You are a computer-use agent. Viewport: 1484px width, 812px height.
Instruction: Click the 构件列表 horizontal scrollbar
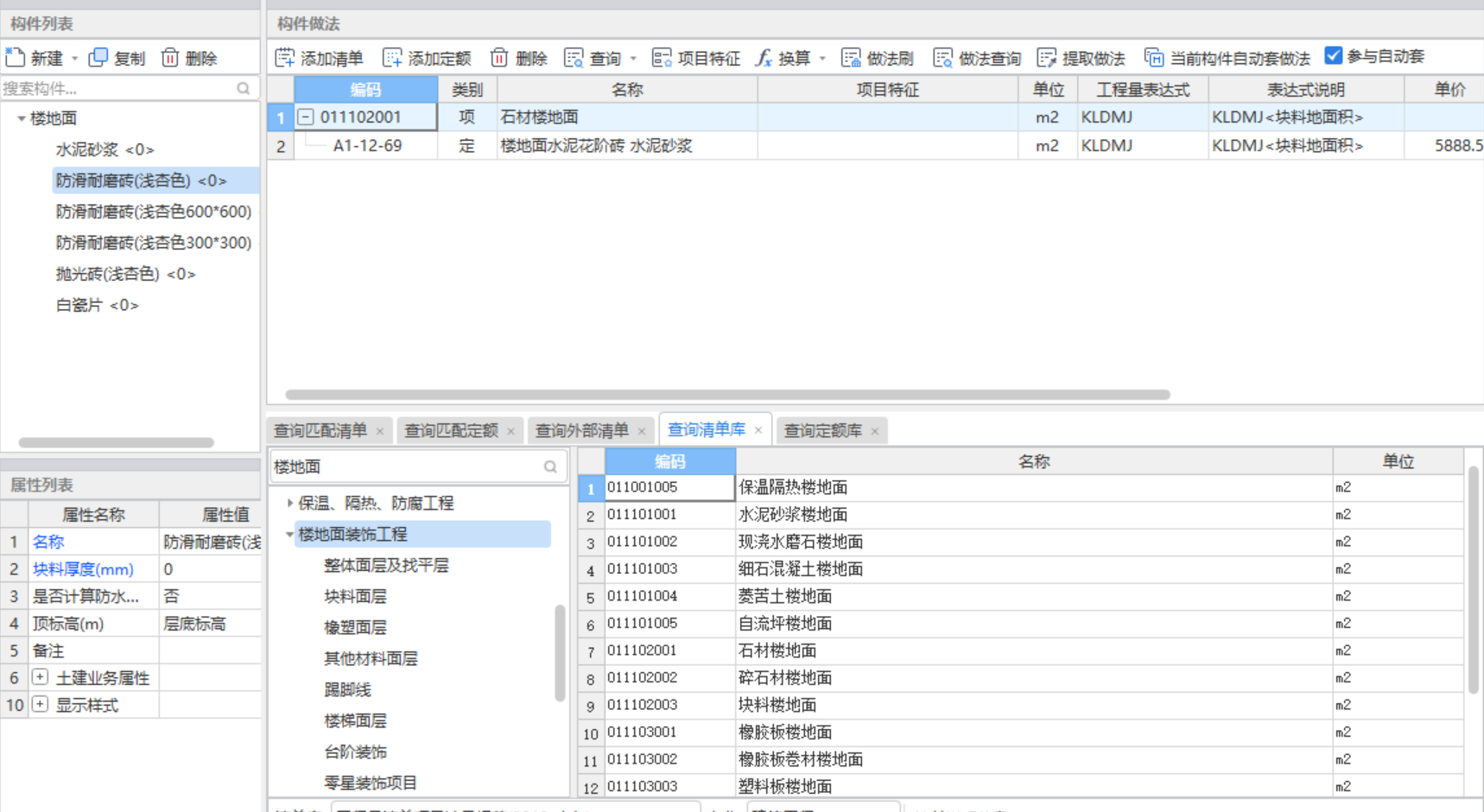click(116, 442)
